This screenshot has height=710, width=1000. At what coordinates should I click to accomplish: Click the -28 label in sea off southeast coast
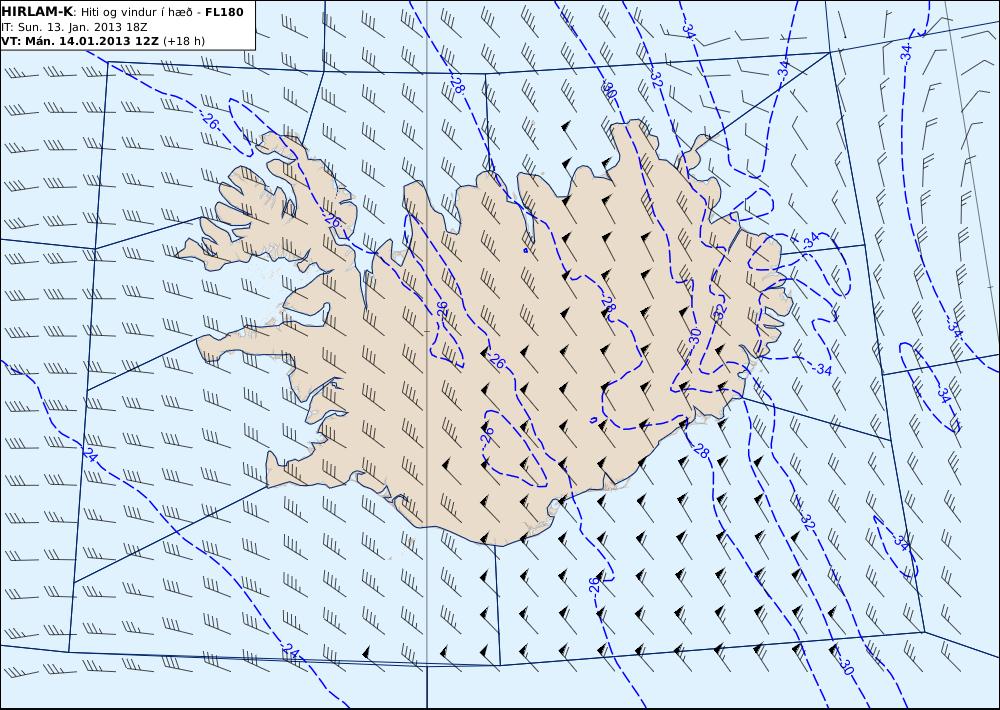[x=700, y=450]
